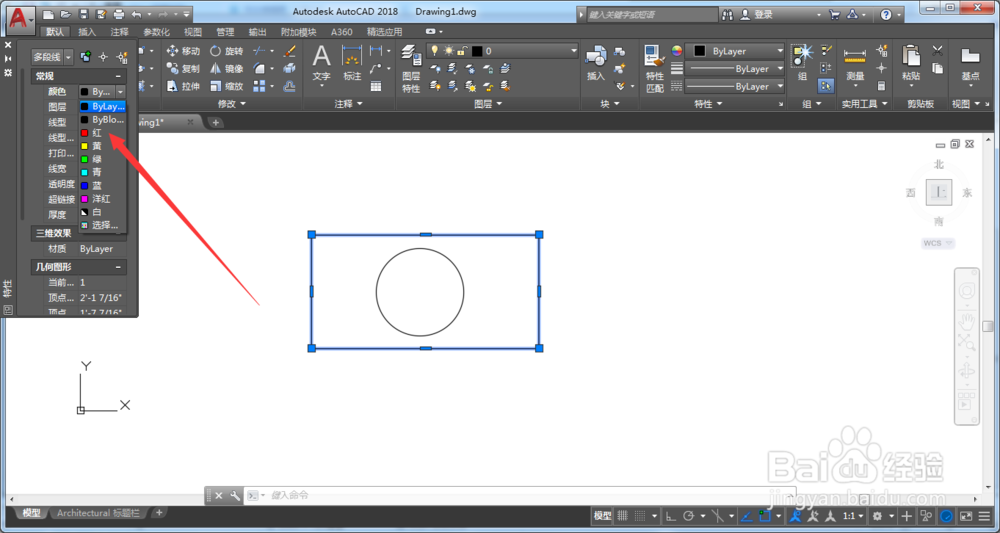
Task: Click the binoculars search icon
Action: point(728,15)
